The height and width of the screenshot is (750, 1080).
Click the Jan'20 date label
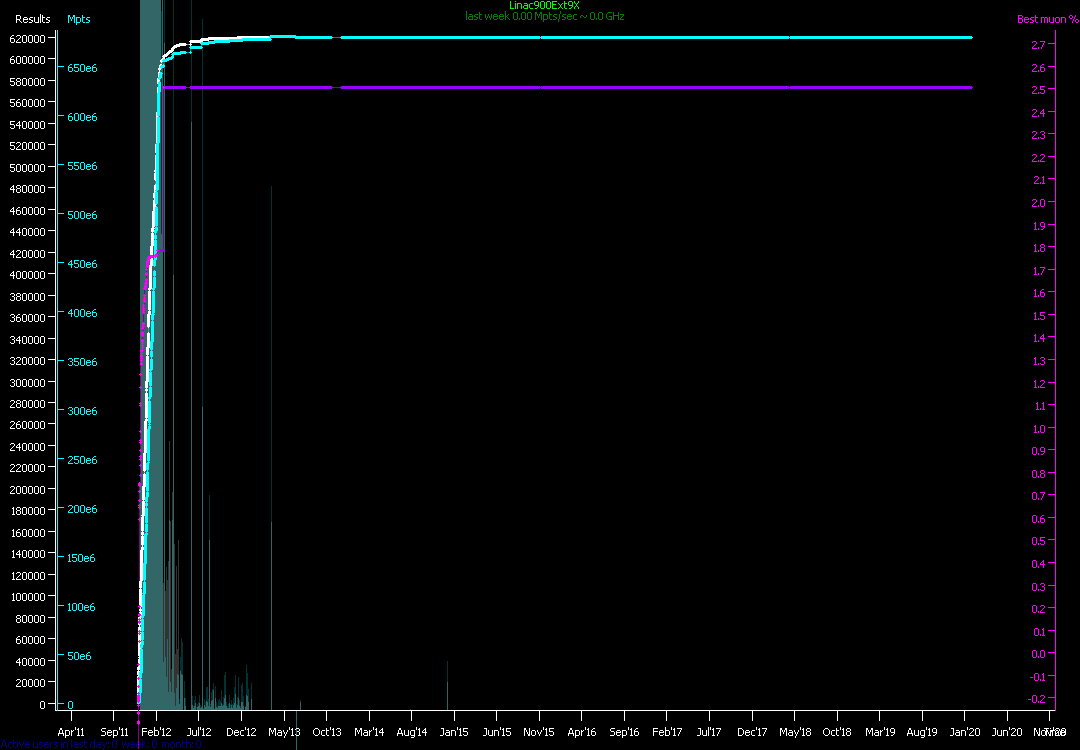pyautogui.click(x=965, y=732)
